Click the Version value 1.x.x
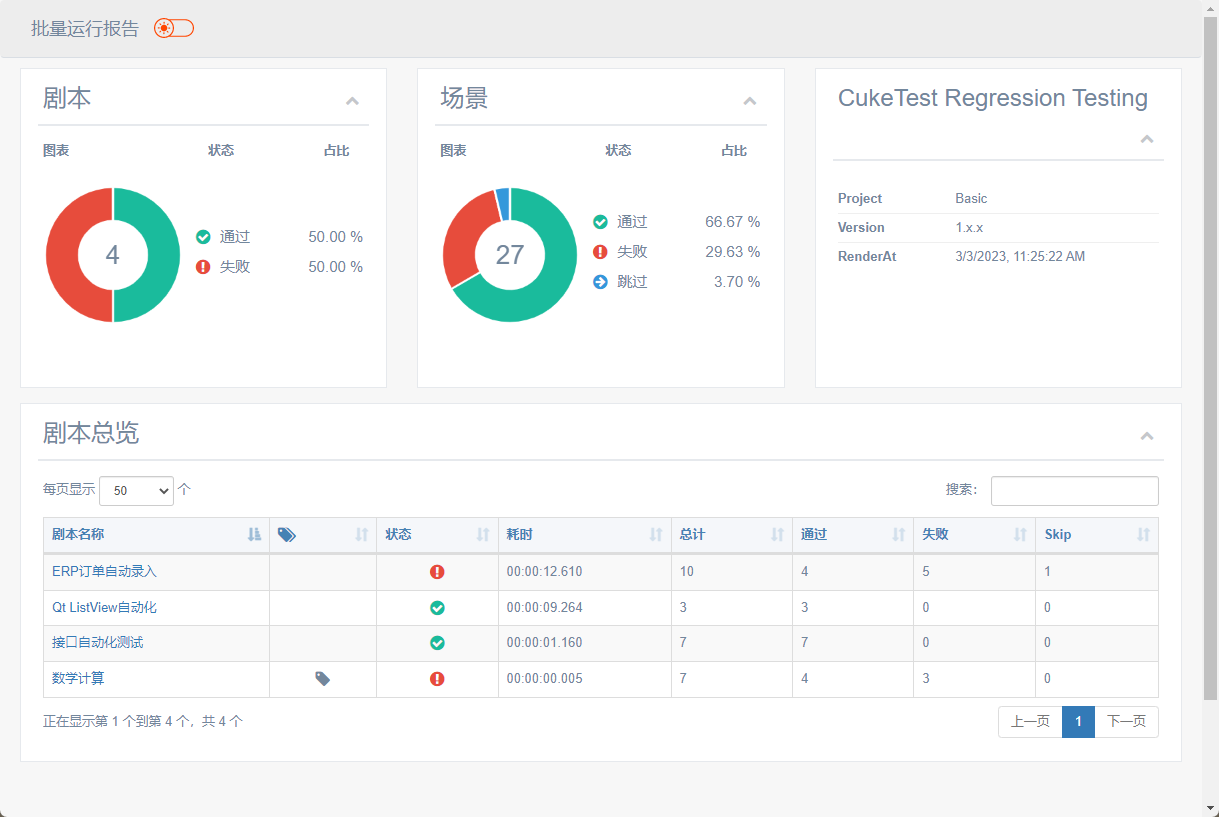 (969, 228)
